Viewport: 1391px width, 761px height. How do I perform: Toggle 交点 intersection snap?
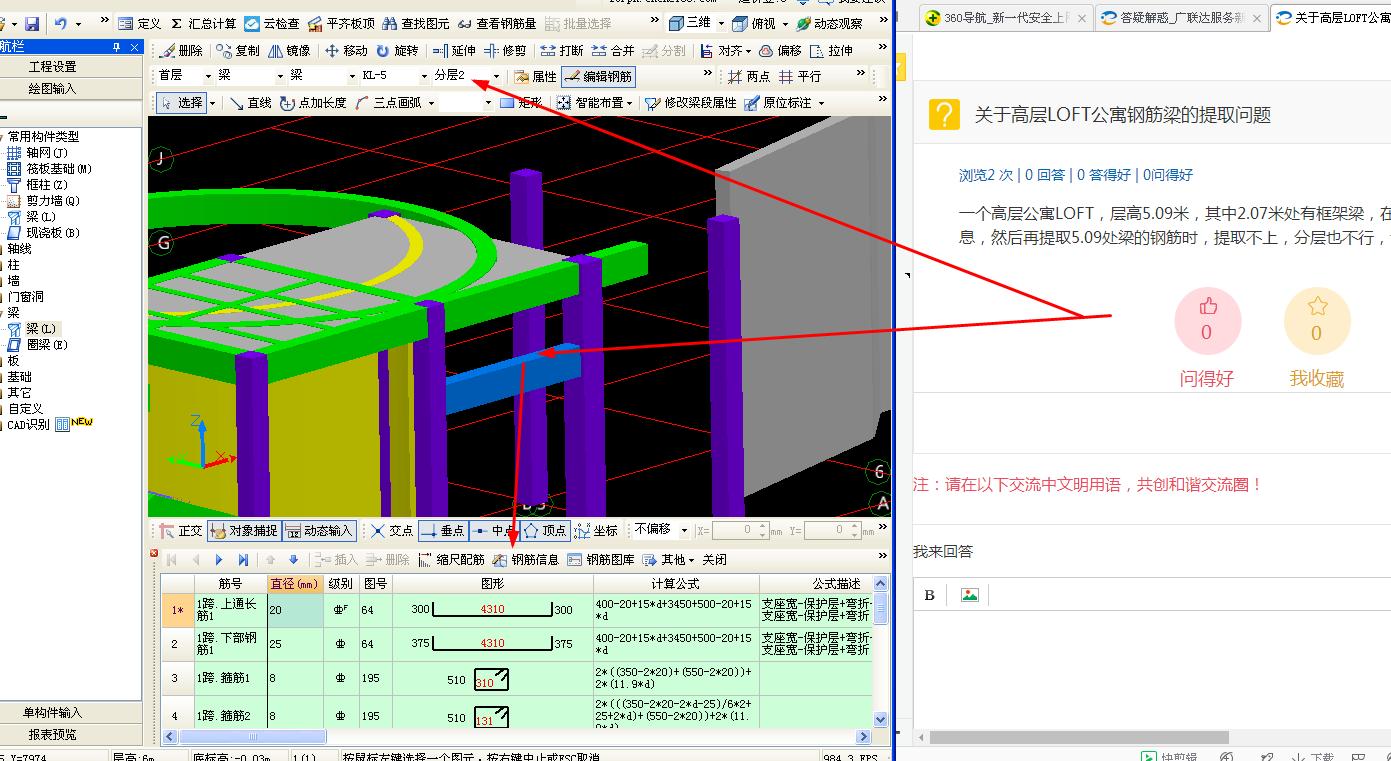[391, 531]
